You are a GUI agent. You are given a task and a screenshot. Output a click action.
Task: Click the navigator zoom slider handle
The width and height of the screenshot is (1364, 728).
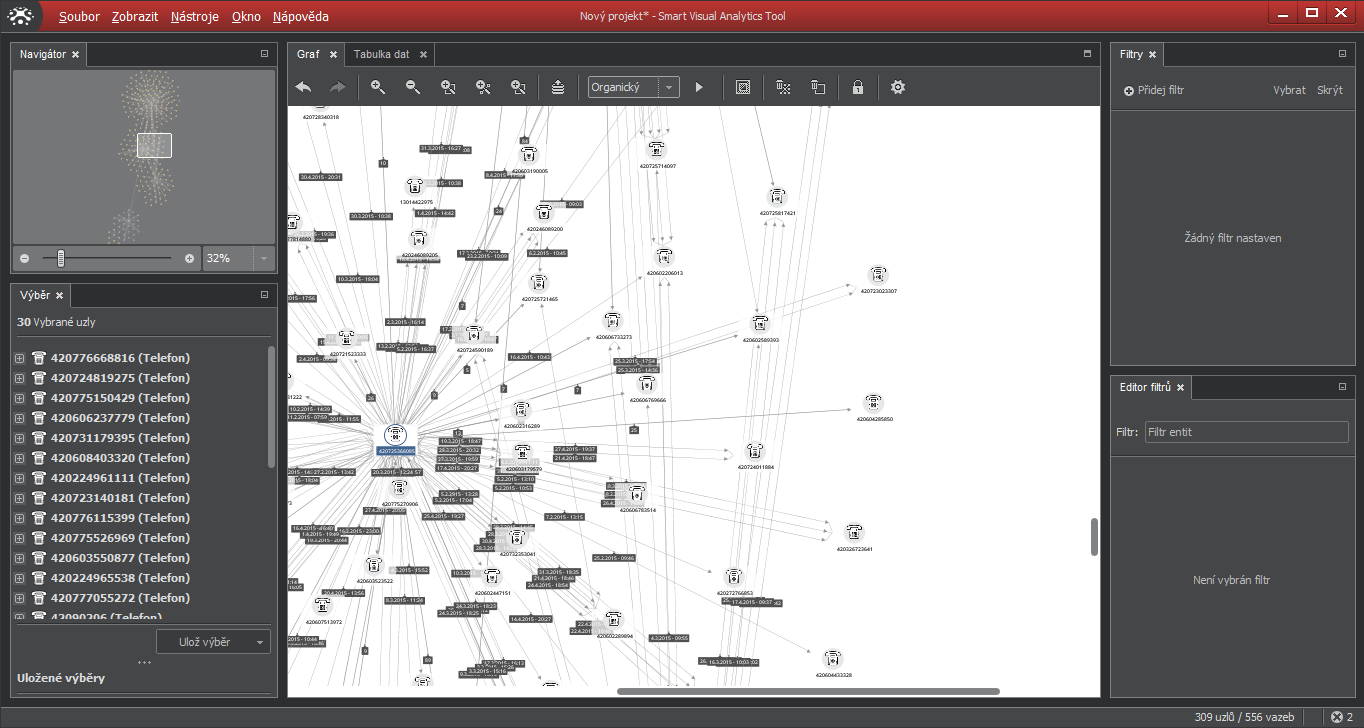[x=61, y=258]
